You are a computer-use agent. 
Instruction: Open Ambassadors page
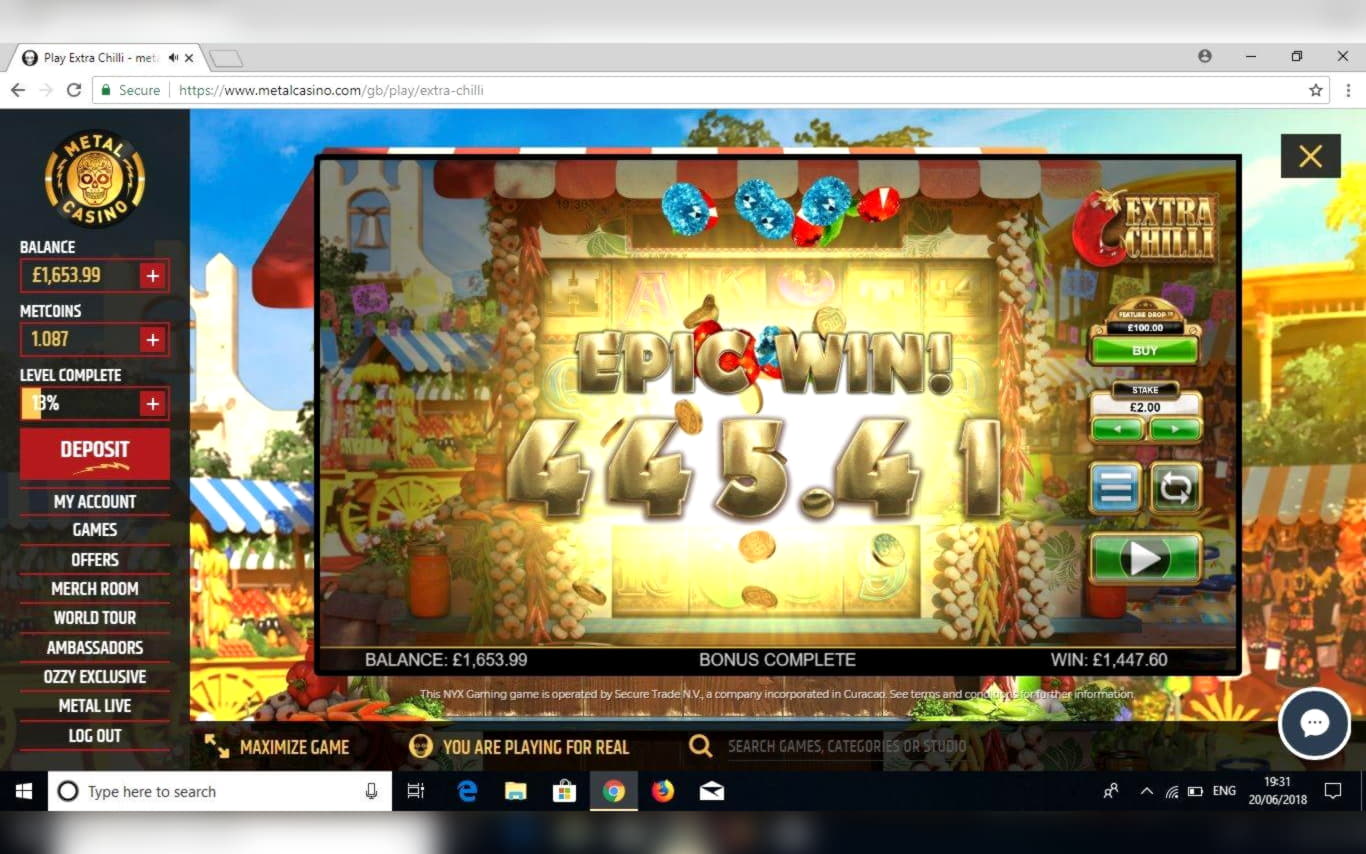tap(95, 647)
